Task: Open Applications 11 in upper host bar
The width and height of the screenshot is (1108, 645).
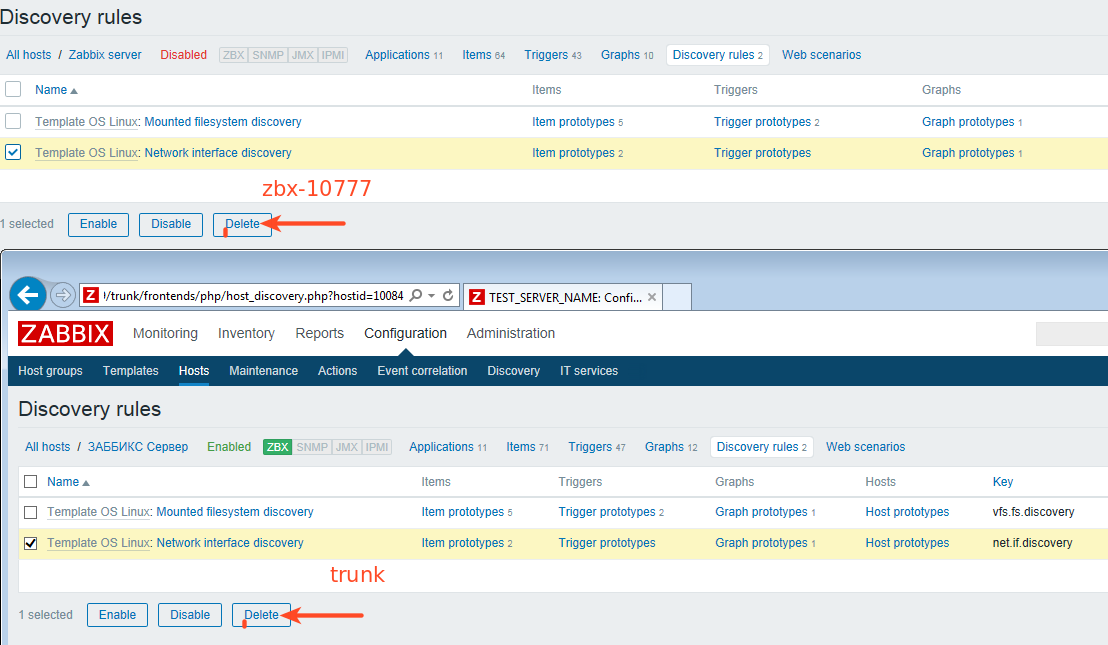Action: (x=404, y=55)
